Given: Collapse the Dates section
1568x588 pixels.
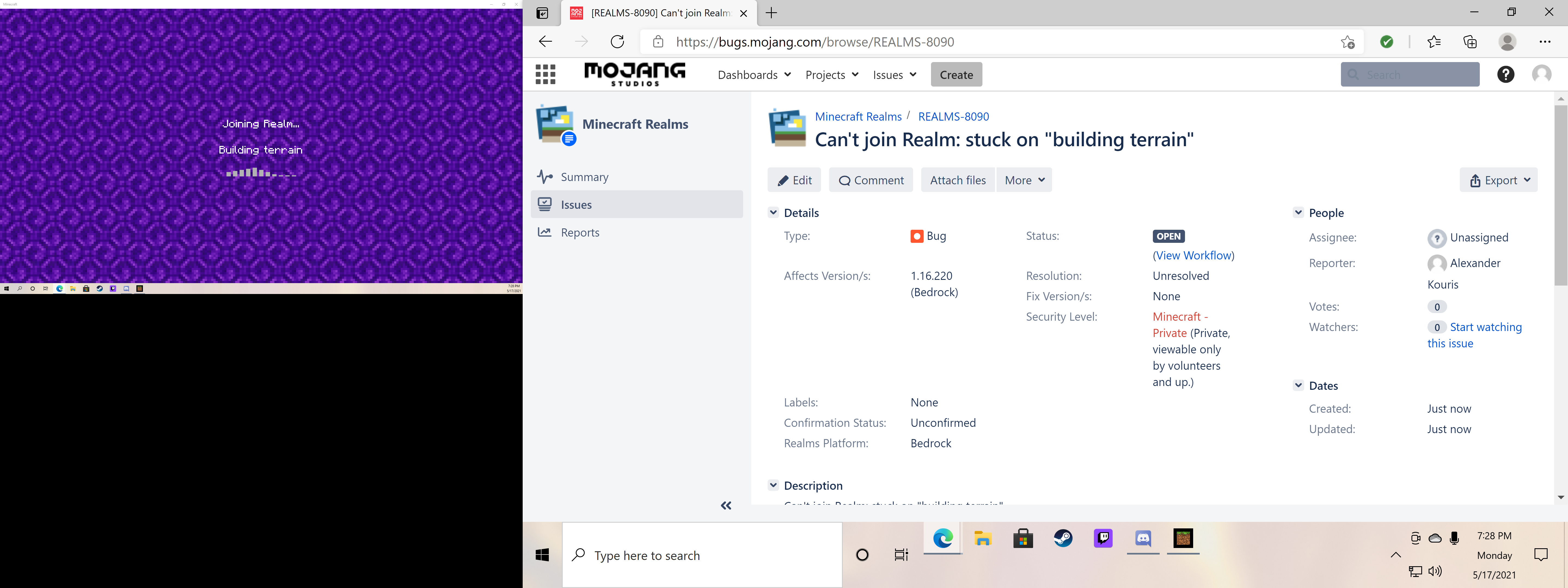Looking at the screenshot, I should click(1298, 385).
